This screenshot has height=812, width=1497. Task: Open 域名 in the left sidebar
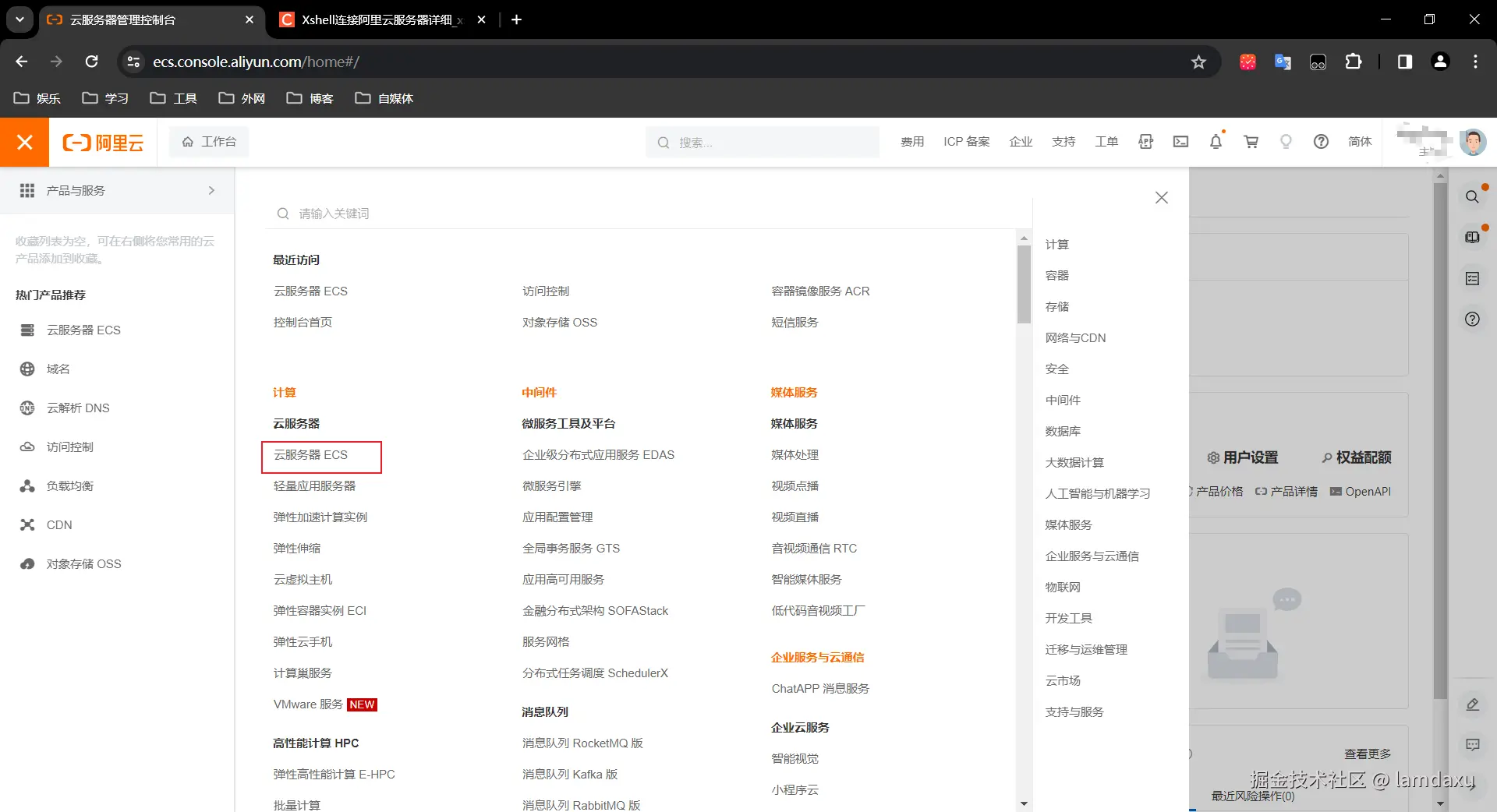click(58, 369)
